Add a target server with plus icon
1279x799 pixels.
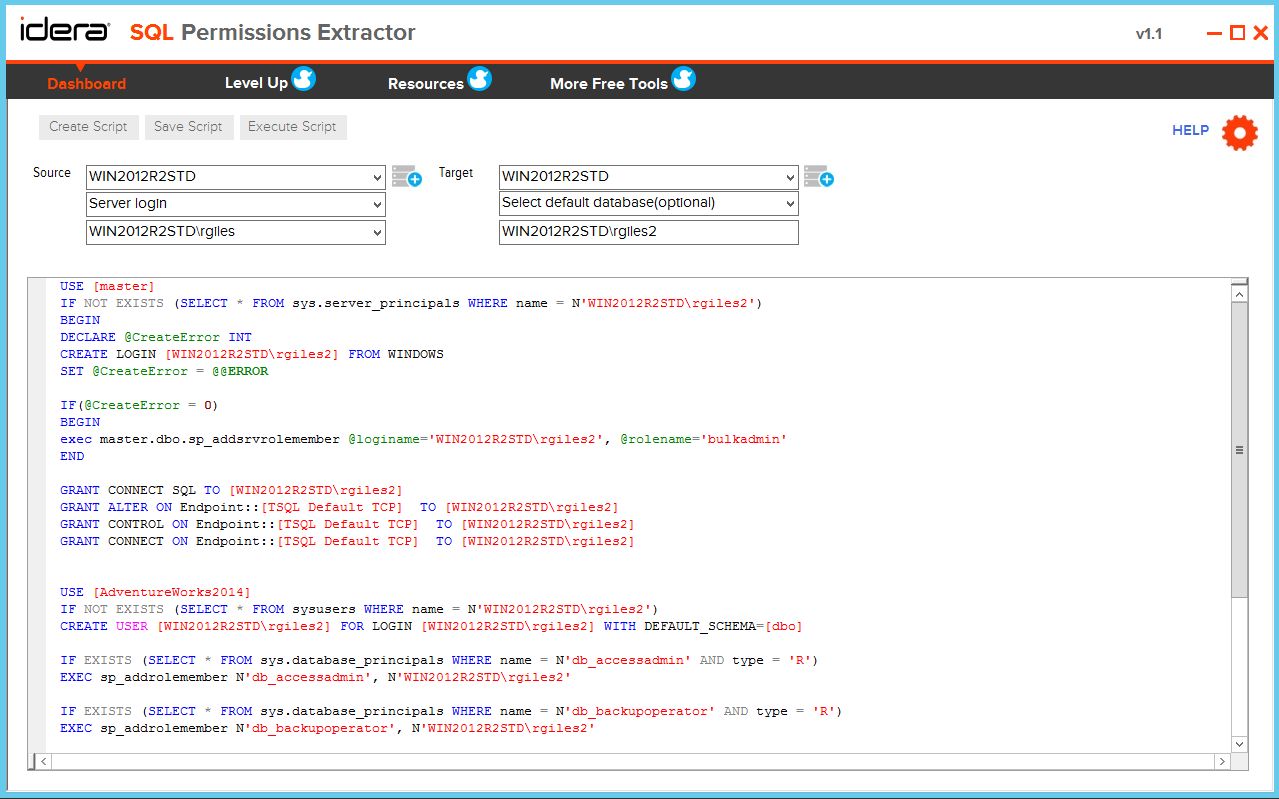[x=819, y=177]
